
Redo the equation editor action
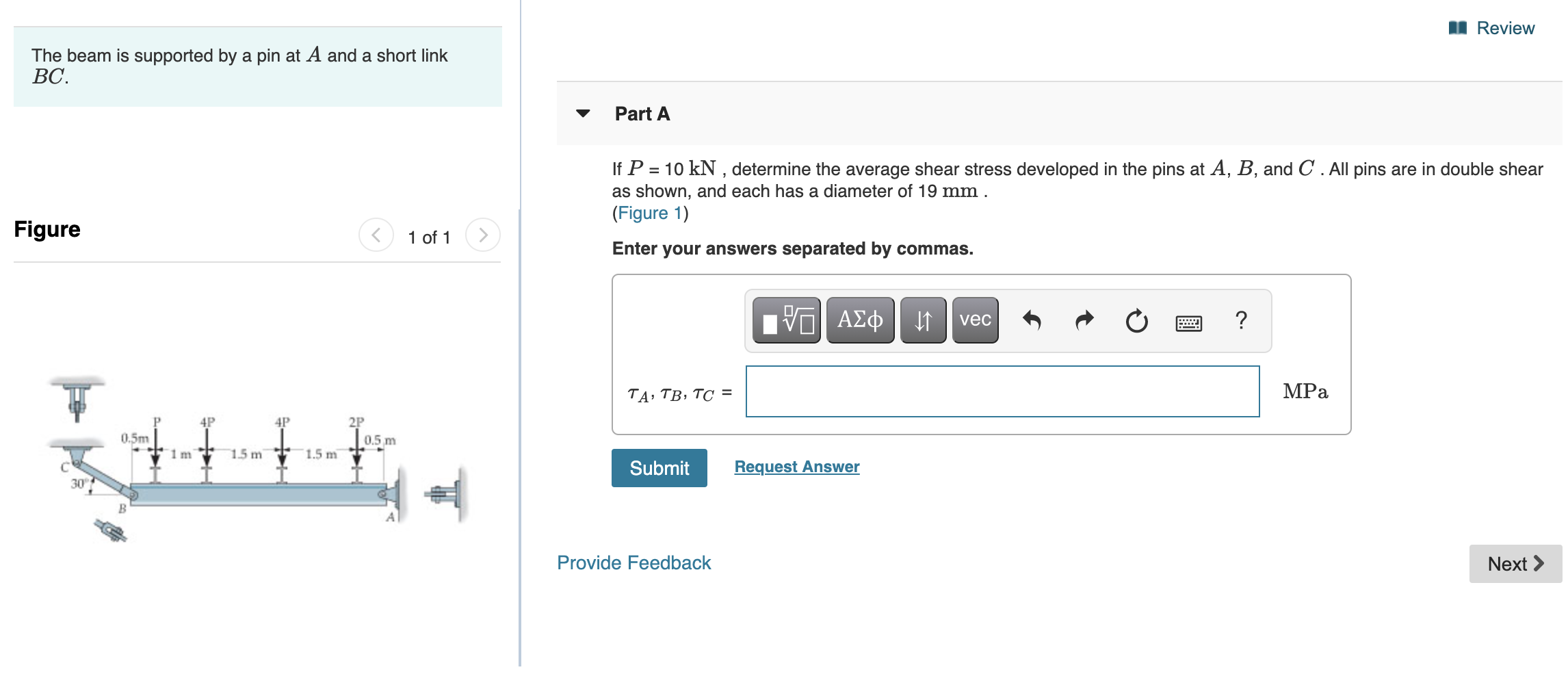coord(1084,319)
